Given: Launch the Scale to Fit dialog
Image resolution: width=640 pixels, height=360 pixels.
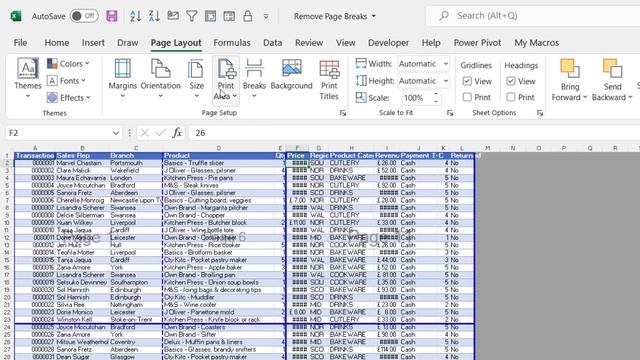Looking at the screenshot, I should tap(450, 113).
